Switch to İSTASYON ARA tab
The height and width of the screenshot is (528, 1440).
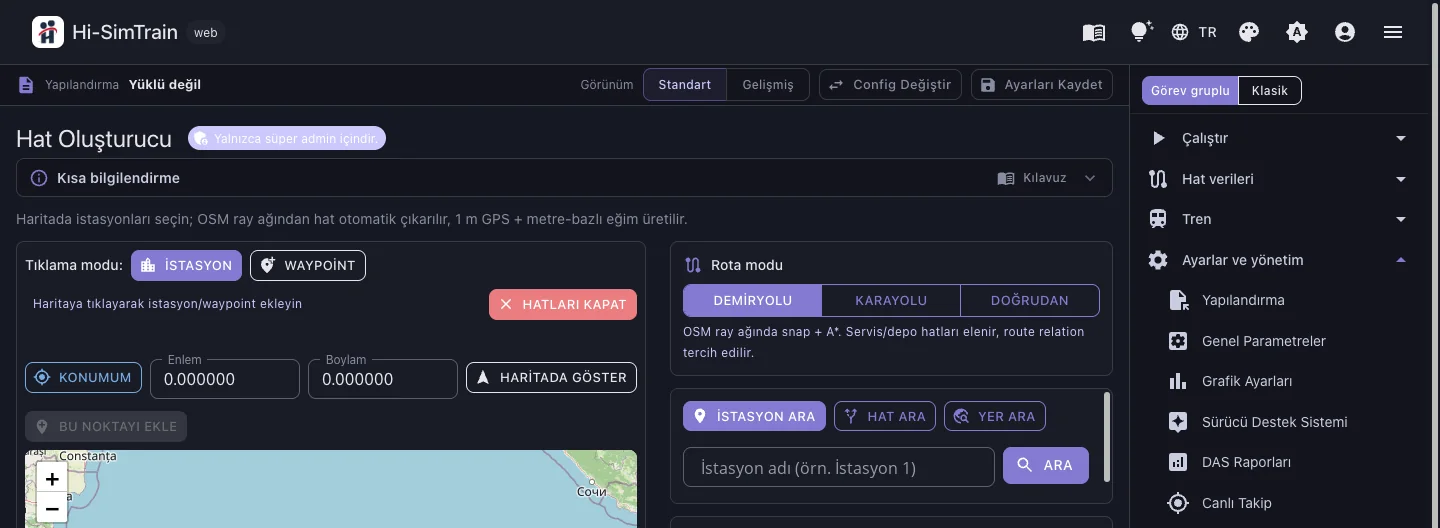[x=754, y=416]
